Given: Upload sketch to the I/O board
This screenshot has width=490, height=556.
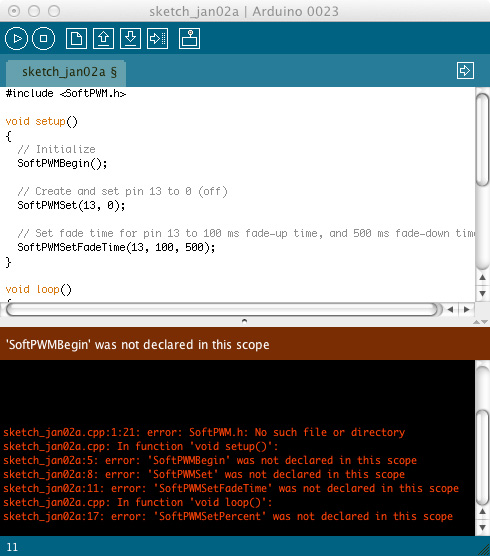Looking at the screenshot, I should [157, 38].
